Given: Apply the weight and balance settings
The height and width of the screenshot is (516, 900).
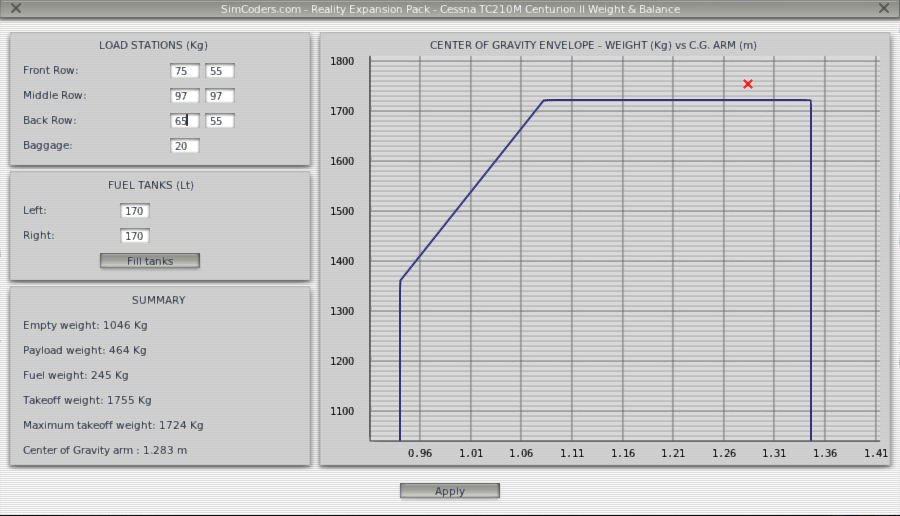Looking at the screenshot, I should click(x=450, y=491).
